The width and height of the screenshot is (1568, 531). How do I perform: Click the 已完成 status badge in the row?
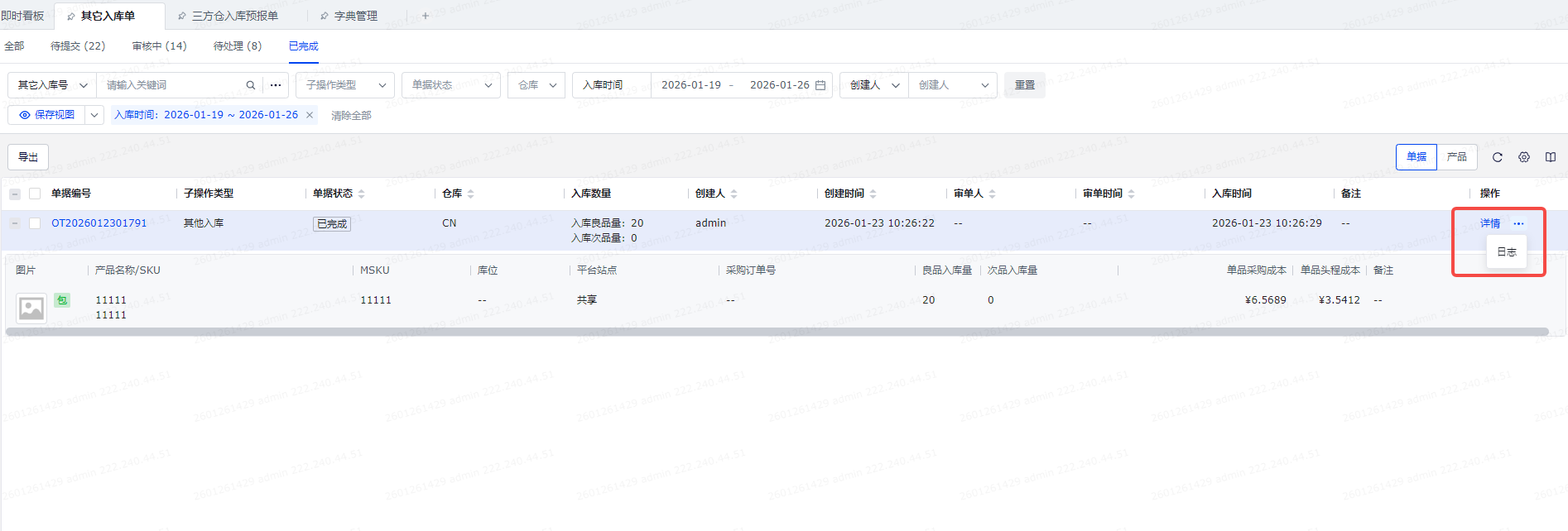(332, 224)
